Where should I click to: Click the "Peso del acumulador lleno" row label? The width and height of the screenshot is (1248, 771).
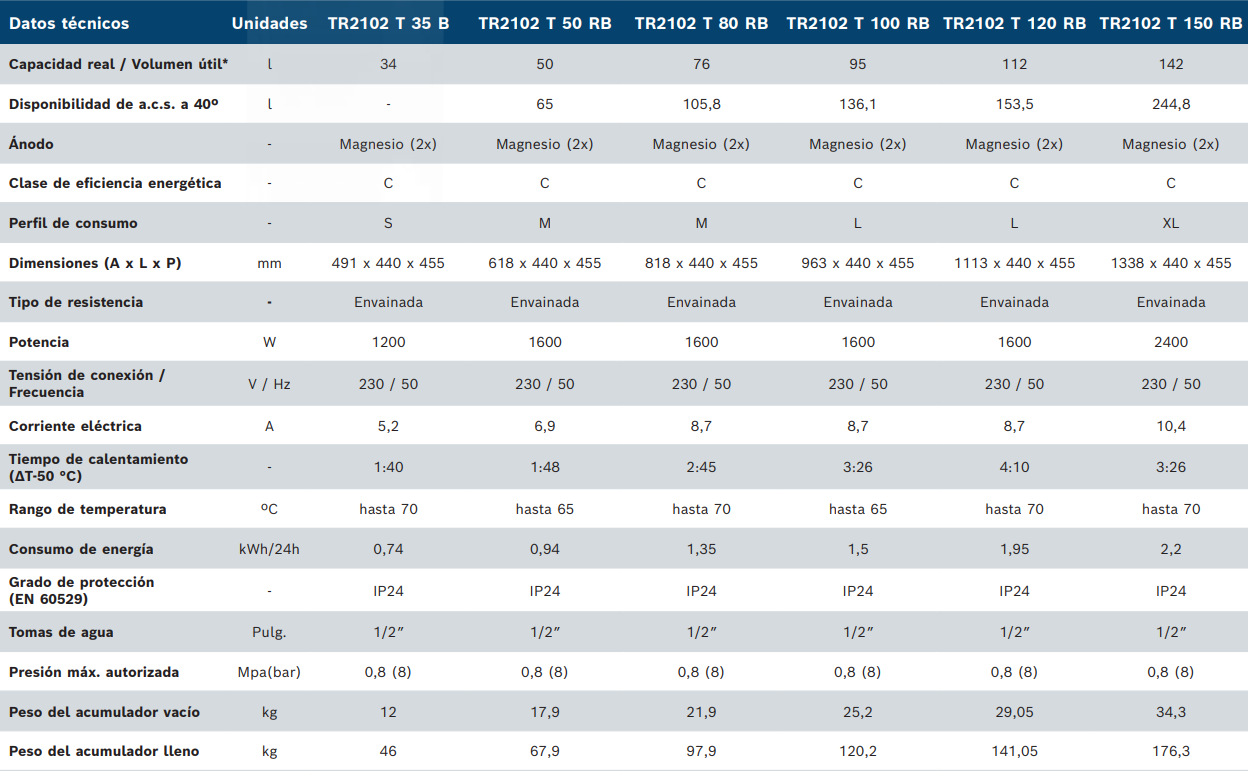[x=104, y=751]
